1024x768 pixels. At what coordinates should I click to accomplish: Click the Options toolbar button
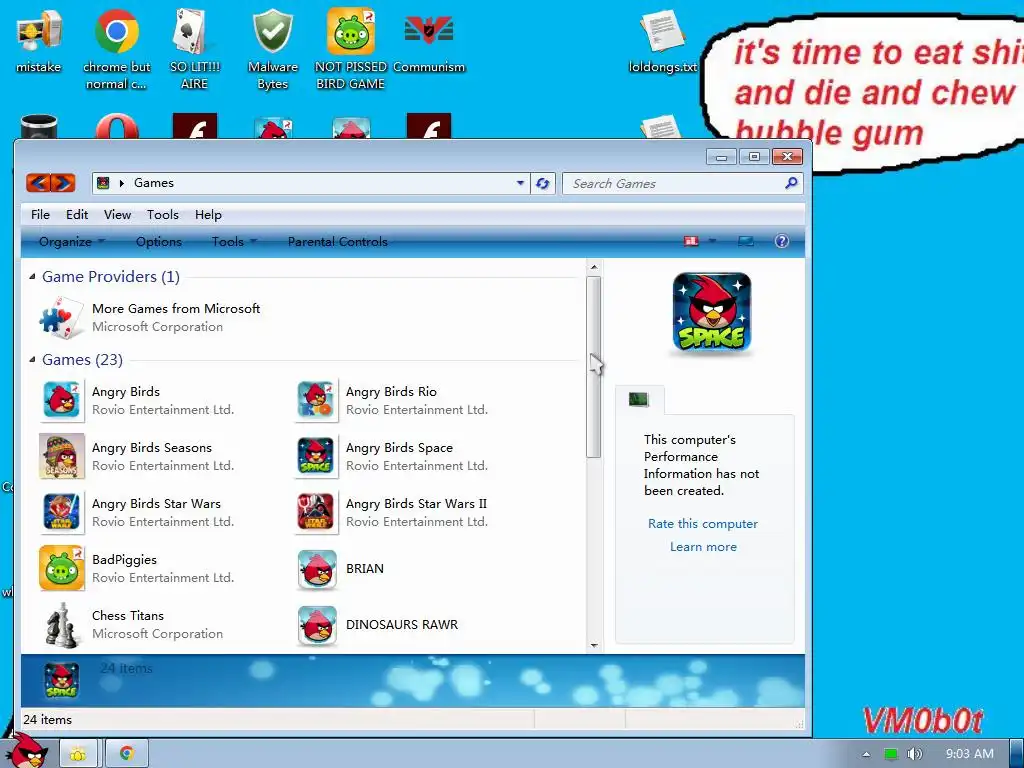[159, 242]
